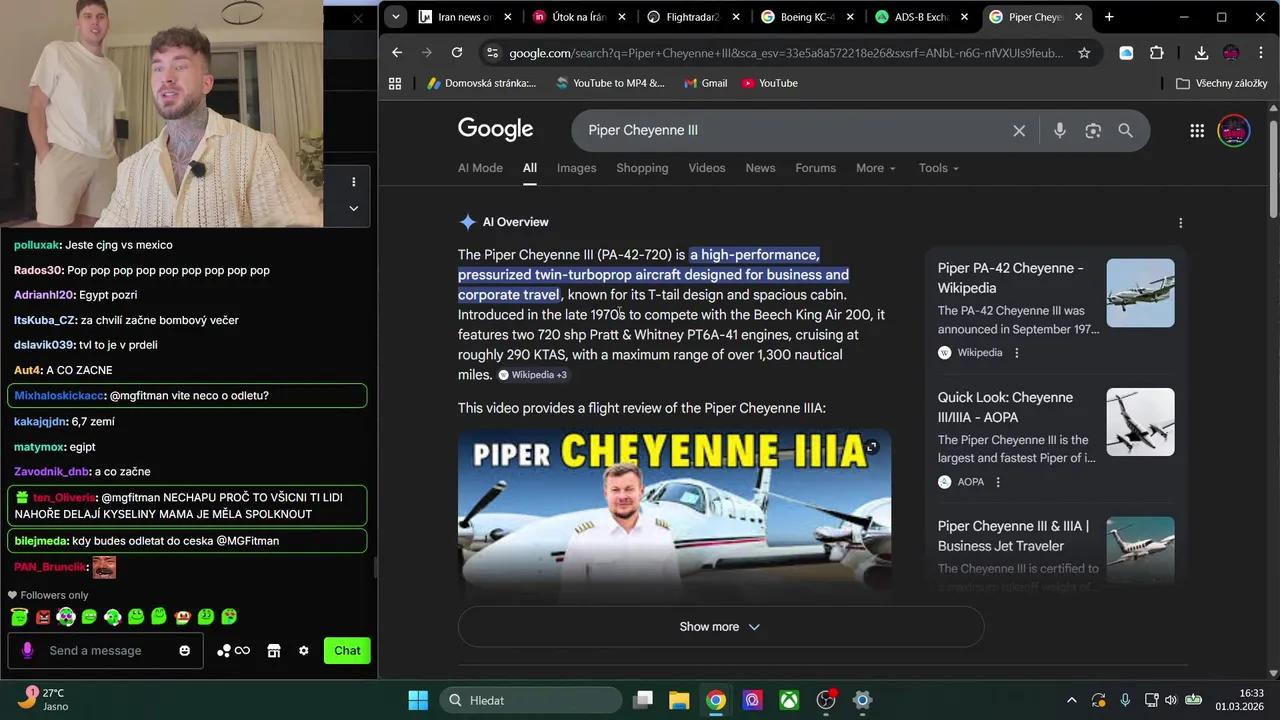This screenshot has width=1280, height=720.
Task: Open more options for the Wikipedia result
Action: tap(1017, 353)
